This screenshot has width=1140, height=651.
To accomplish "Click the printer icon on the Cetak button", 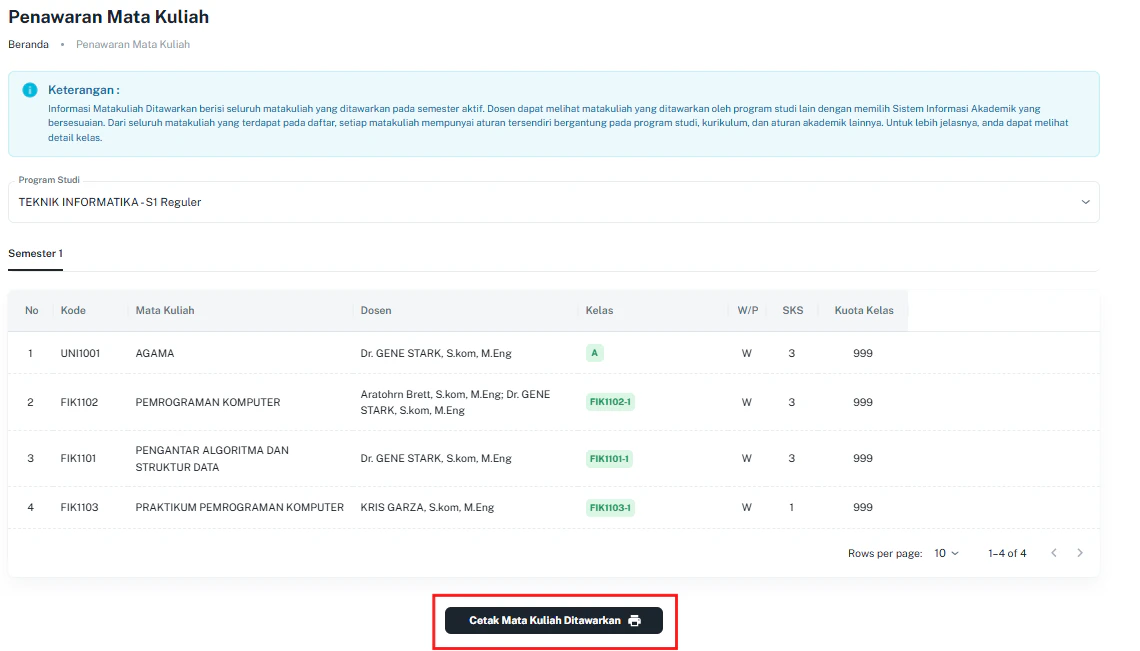I will 635,620.
